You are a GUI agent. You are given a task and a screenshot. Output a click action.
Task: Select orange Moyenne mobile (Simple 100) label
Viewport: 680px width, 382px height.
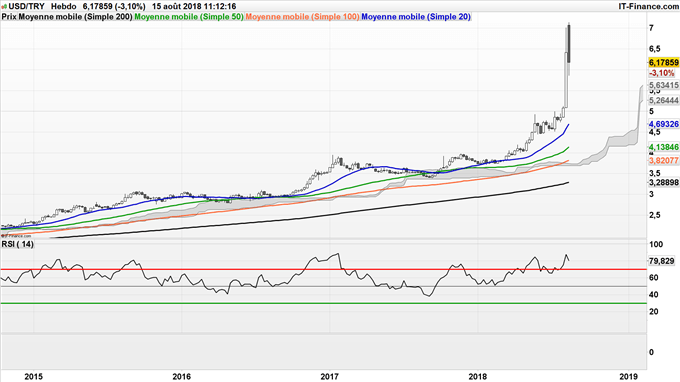pyautogui.click(x=302, y=17)
